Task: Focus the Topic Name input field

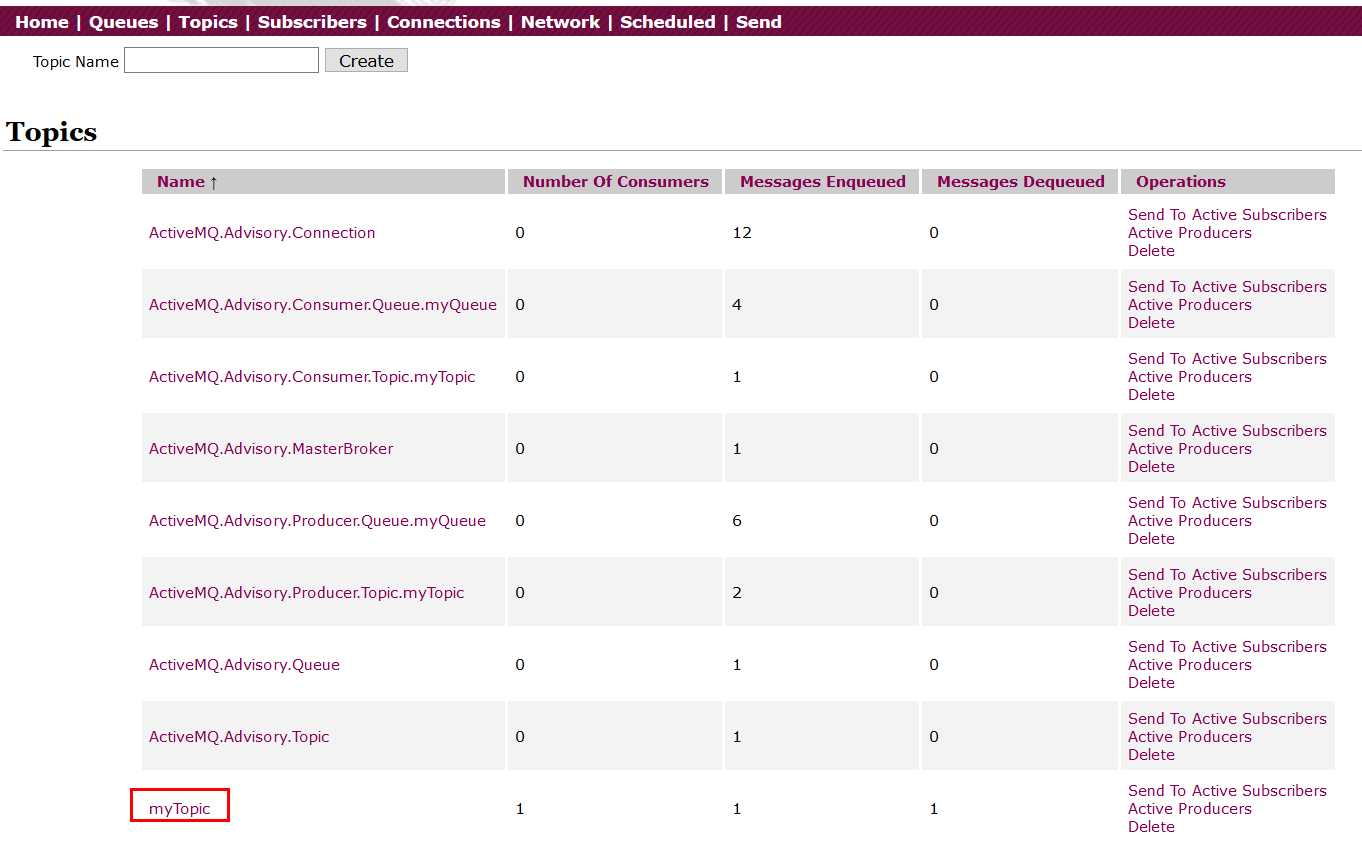Action: [x=221, y=60]
